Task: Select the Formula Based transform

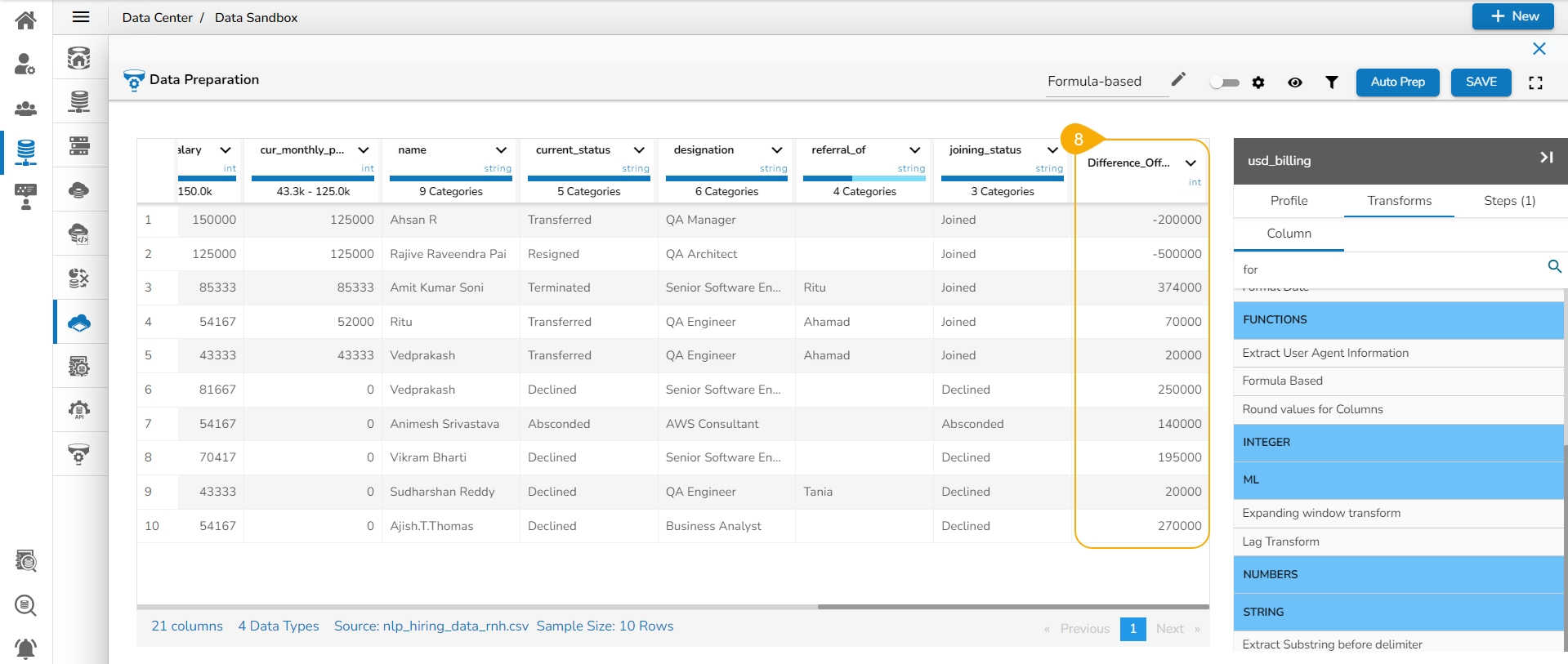Action: tap(1282, 381)
